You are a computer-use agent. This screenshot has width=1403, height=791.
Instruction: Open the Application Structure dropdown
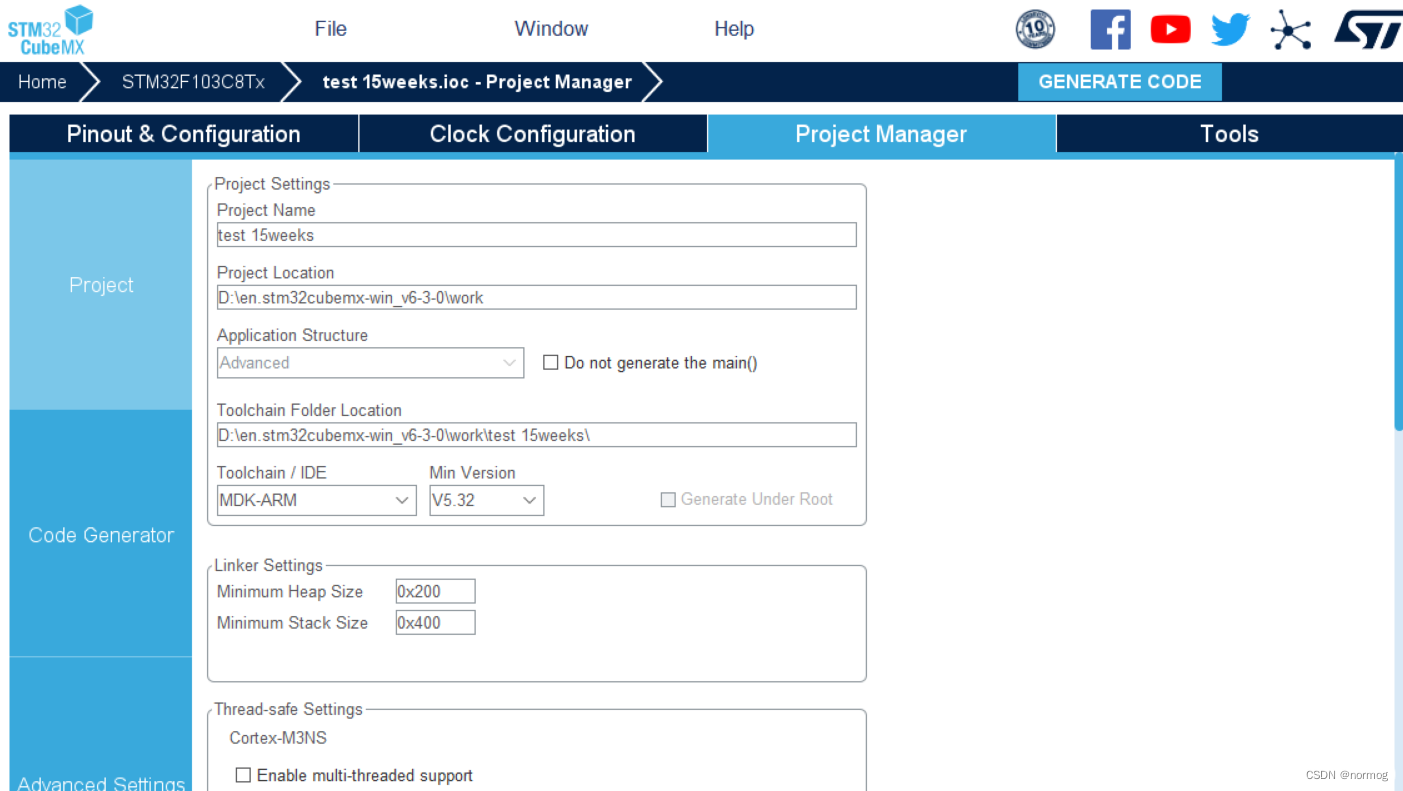click(x=370, y=363)
